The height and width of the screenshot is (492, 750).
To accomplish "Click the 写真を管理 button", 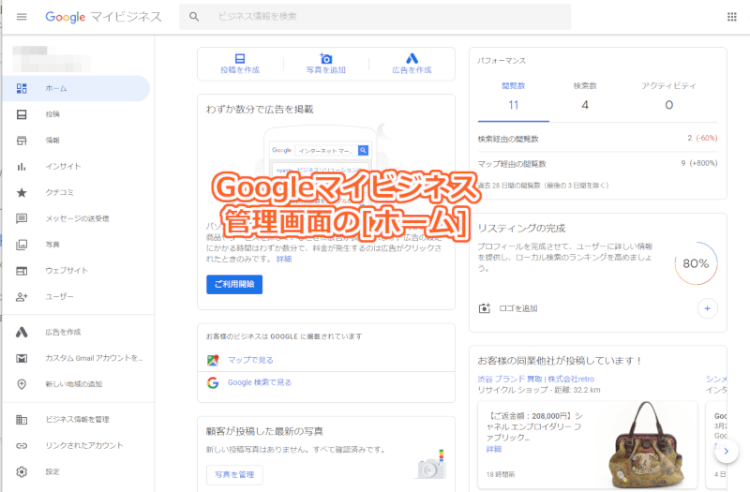I will [234, 475].
